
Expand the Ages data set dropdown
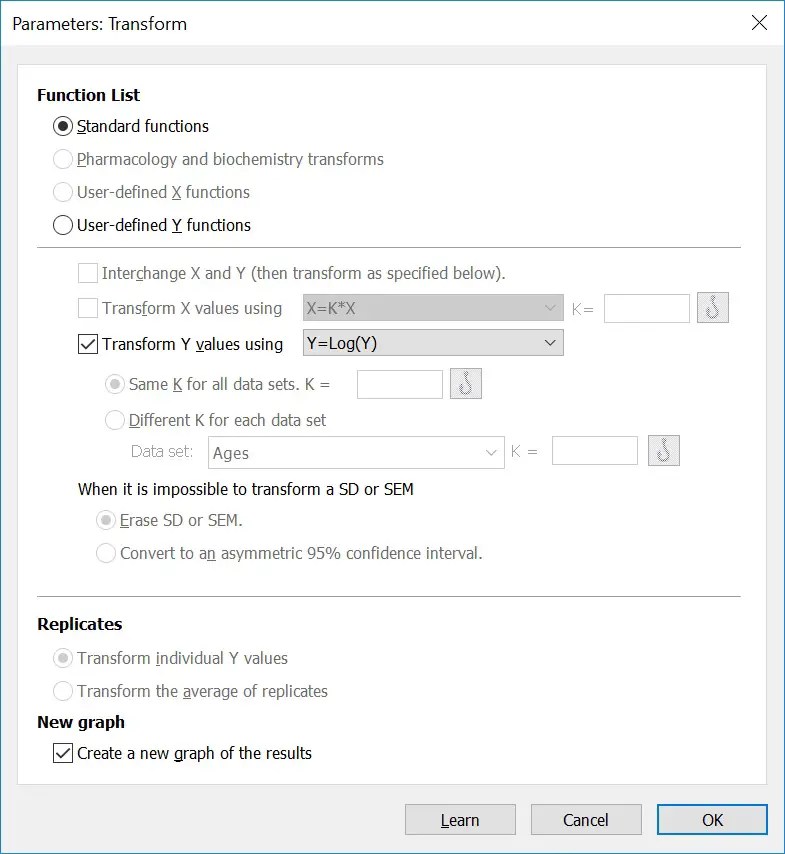point(492,452)
